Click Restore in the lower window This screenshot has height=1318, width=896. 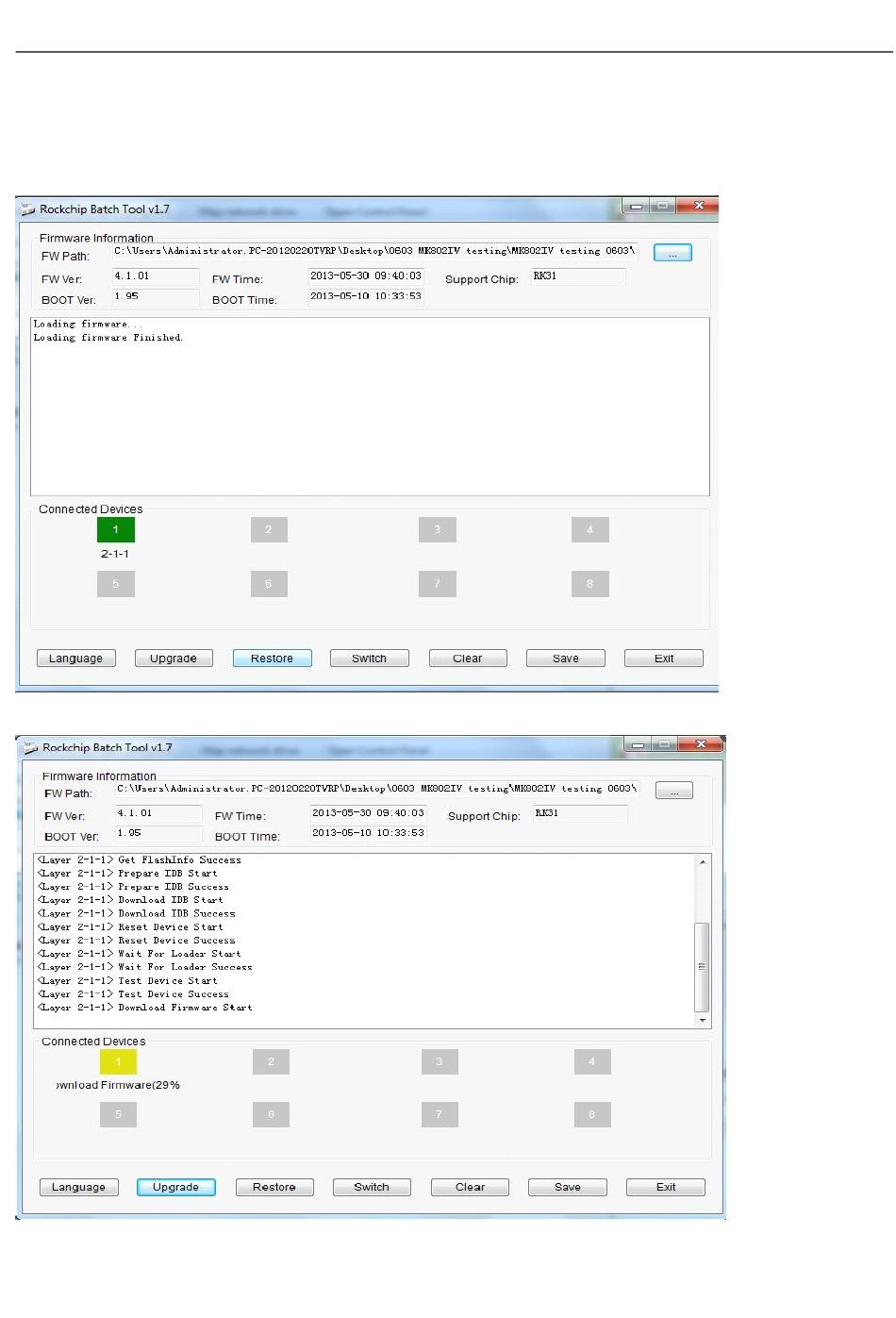pos(274,1187)
